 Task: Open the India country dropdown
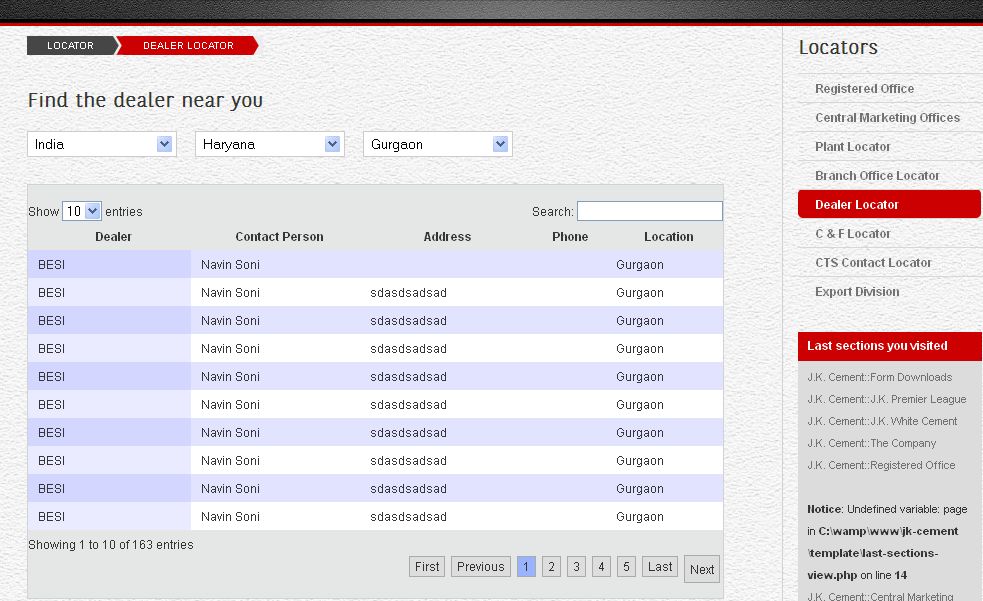point(101,144)
